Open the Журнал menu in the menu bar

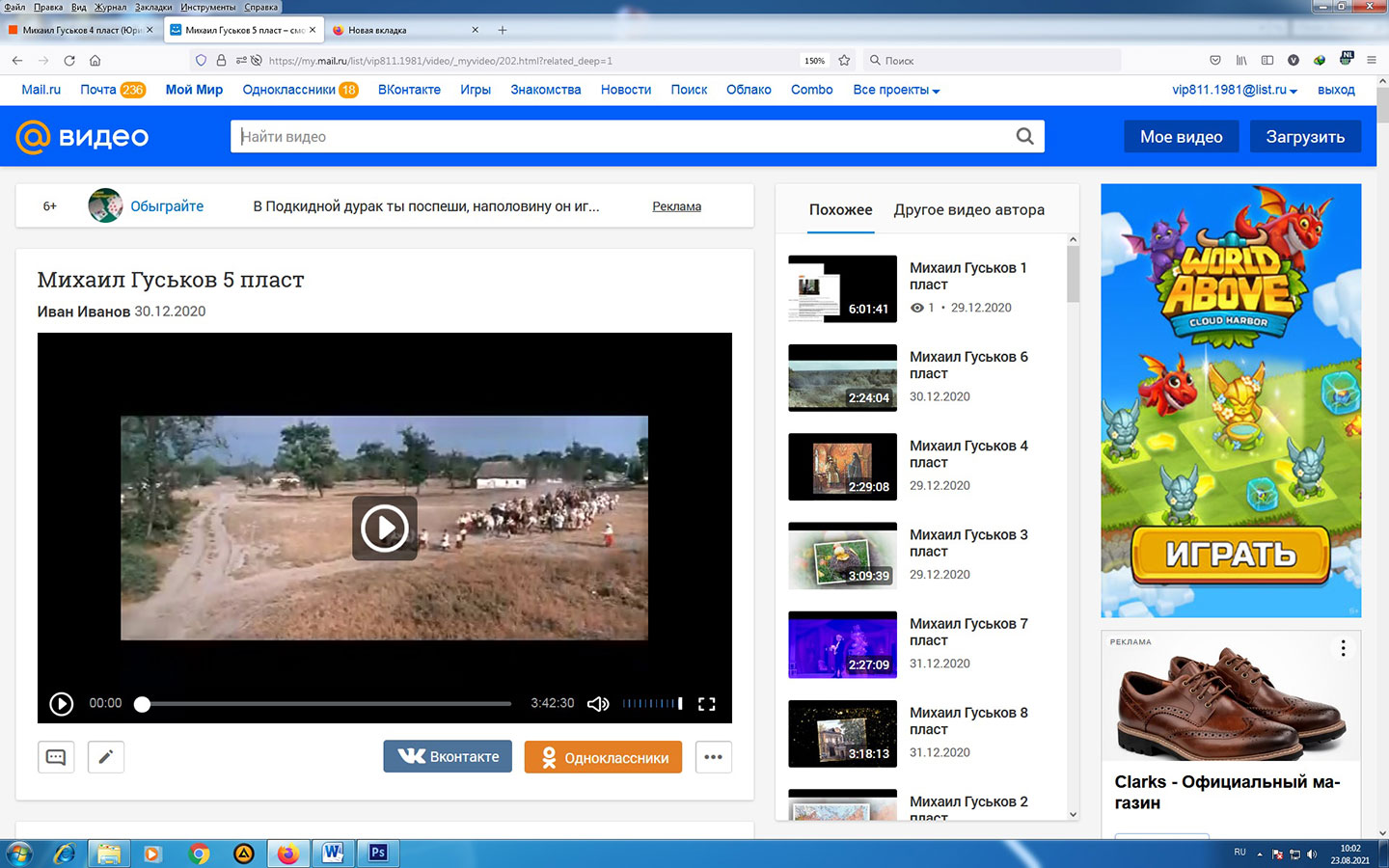click(110, 7)
